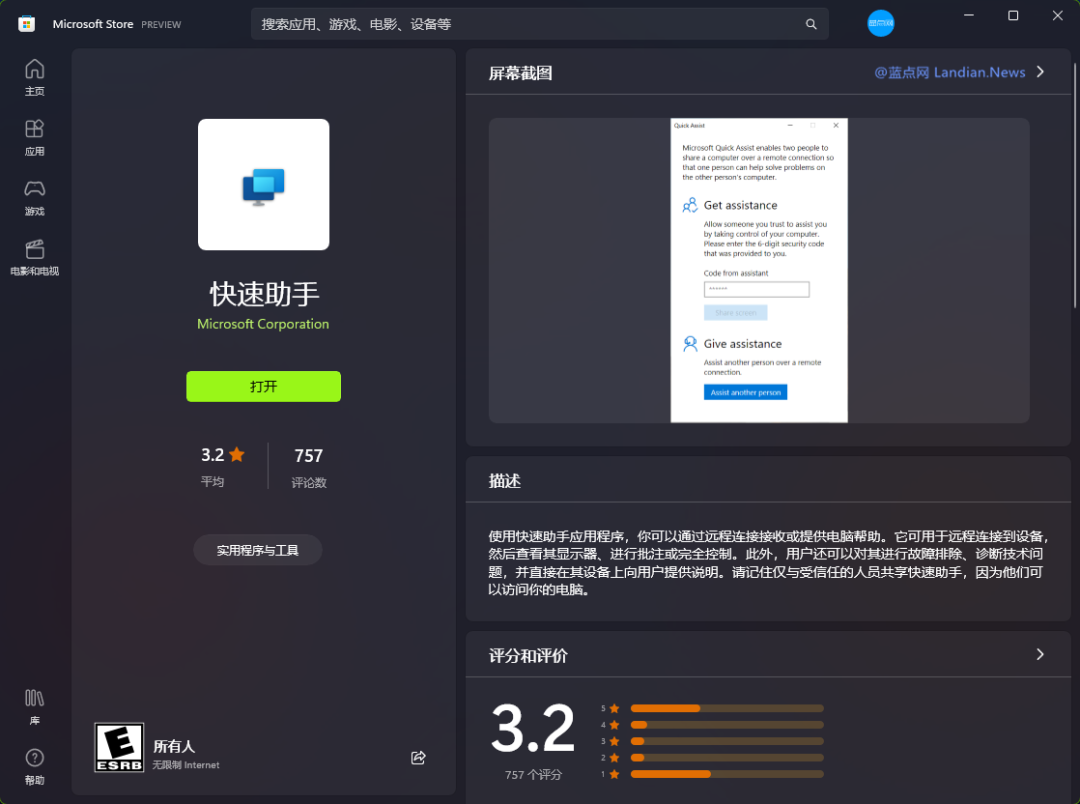The image size is (1080, 804).
Task: Click the search magnifier icon
Action: coord(811,24)
